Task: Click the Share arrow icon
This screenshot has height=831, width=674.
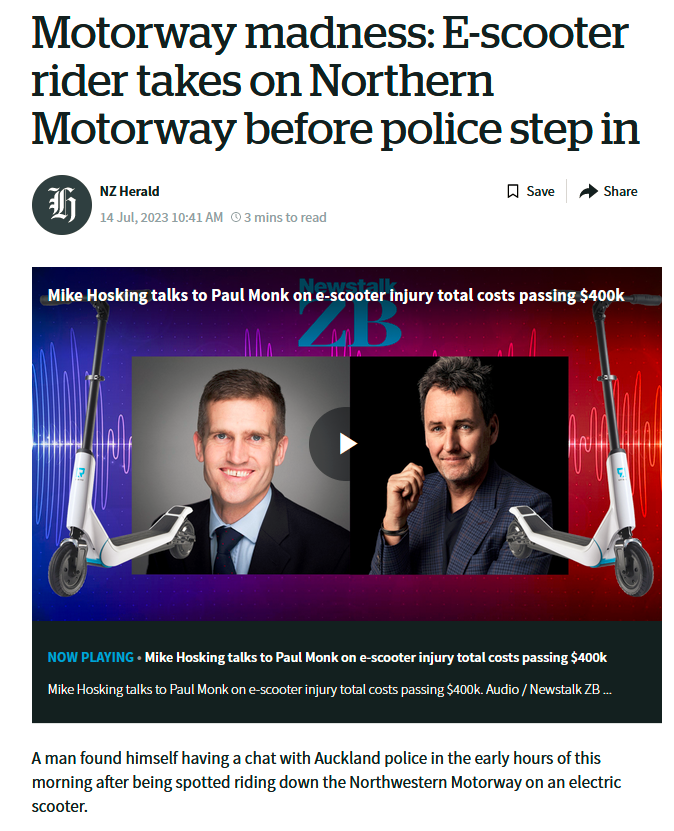Action: click(588, 191)
